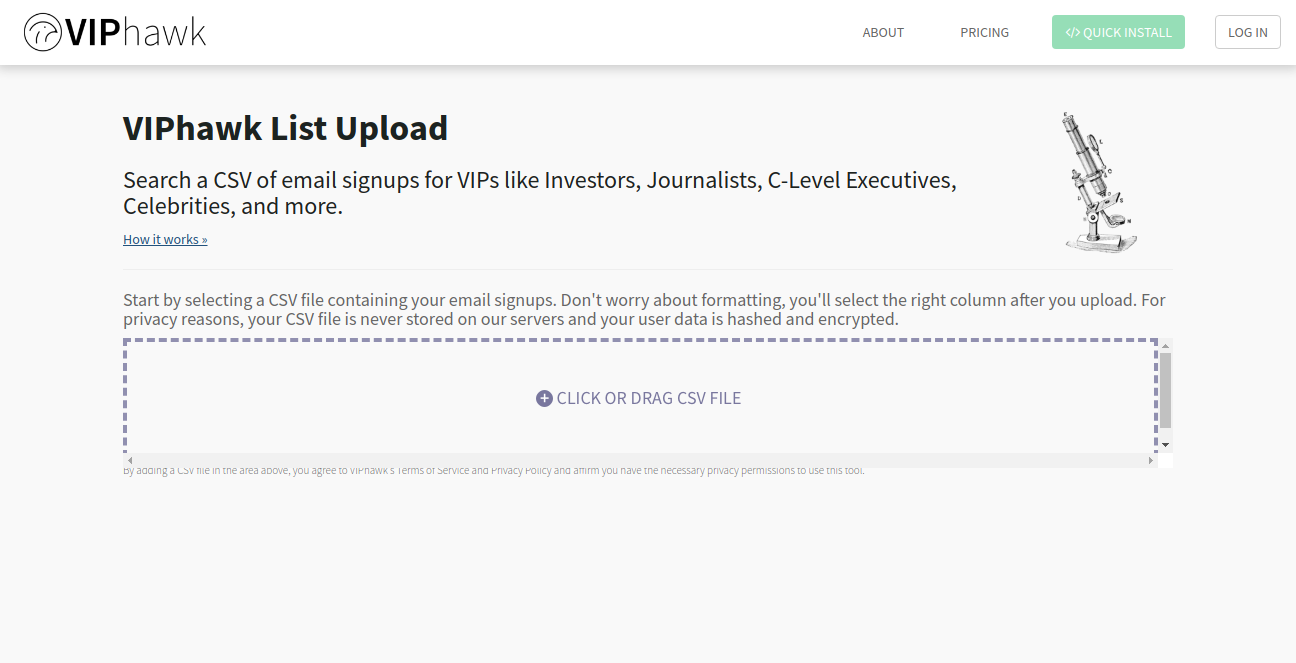Click the plus icon beside 'Click or drag CSV file'
1296x663 pixels.
click(544, 398)
